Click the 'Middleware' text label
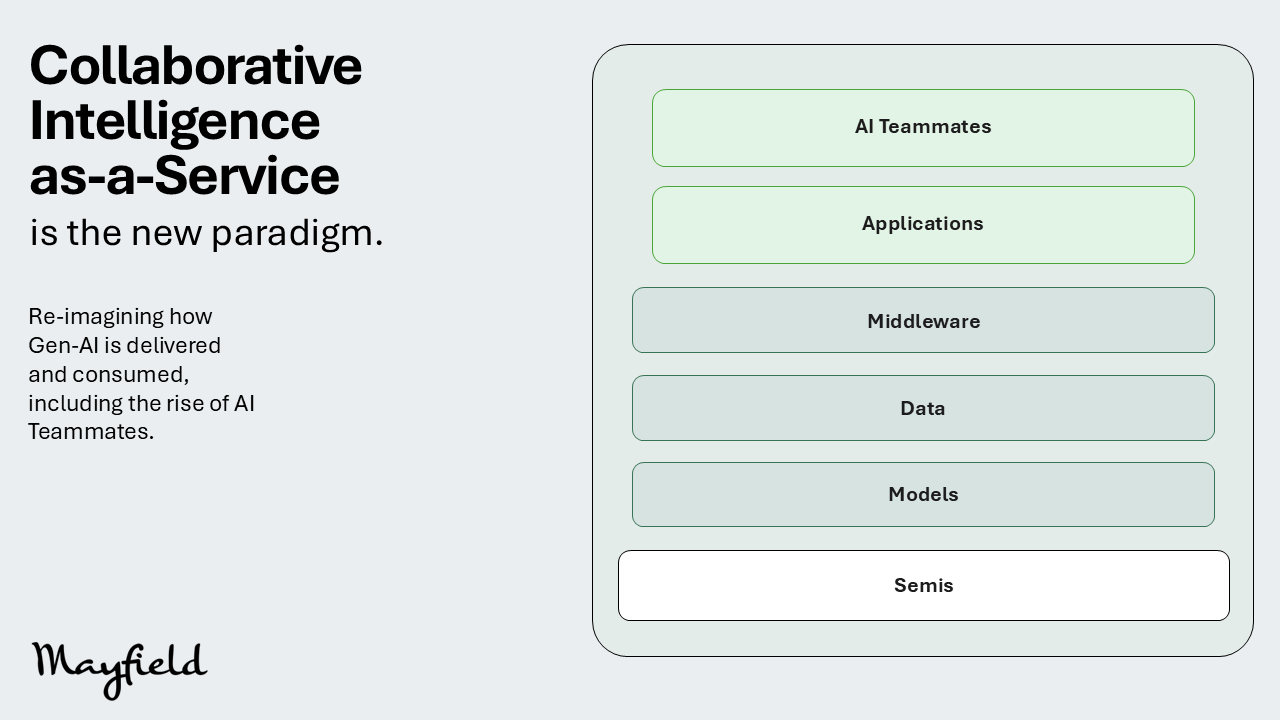This screenshot has height=720, width=1280. pos(924,321)
